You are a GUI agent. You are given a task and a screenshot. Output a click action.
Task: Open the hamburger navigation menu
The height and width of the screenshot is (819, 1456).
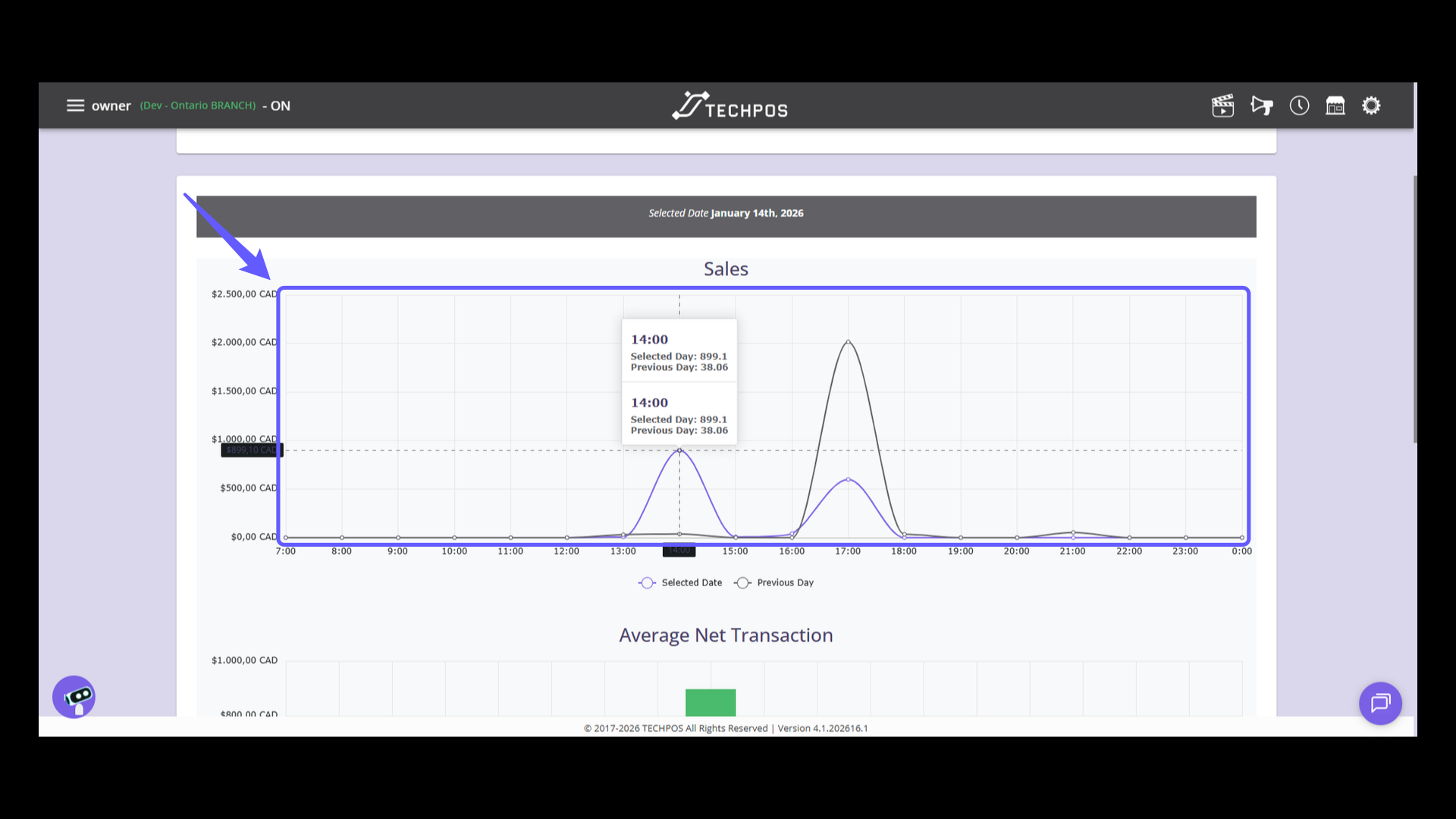coord(75,105)
